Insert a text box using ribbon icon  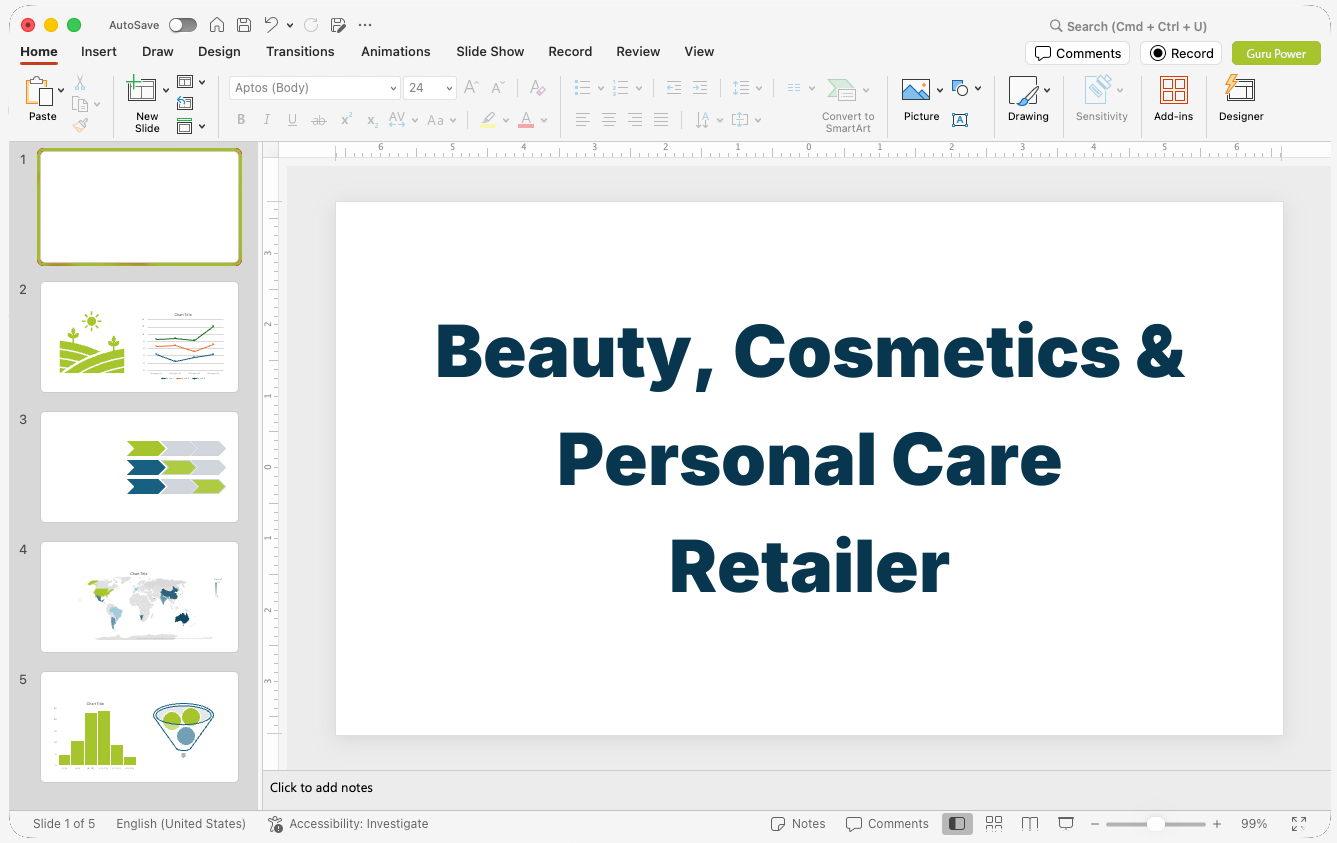(x=960, y=120)
